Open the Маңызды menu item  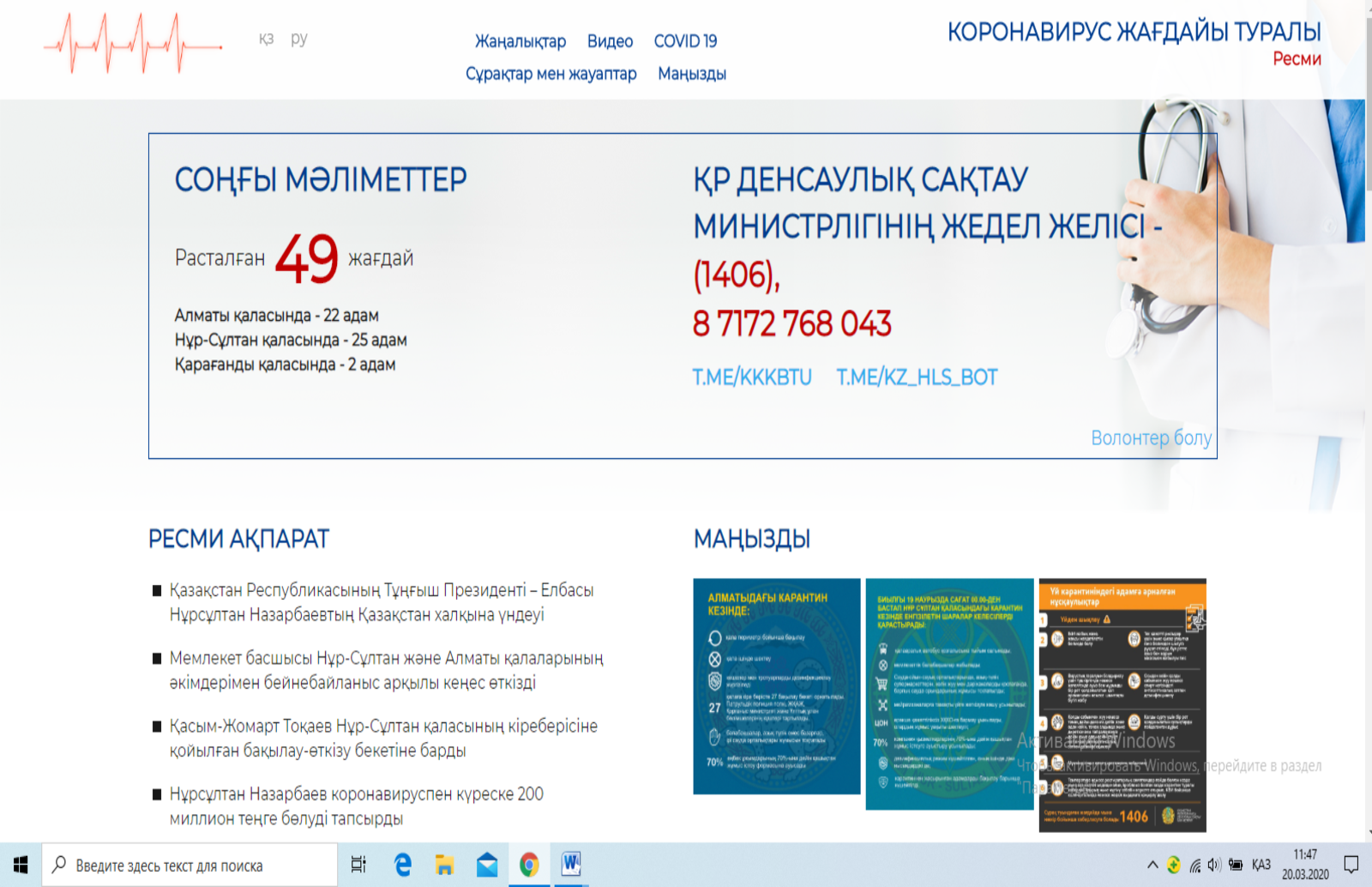(692, 74)
